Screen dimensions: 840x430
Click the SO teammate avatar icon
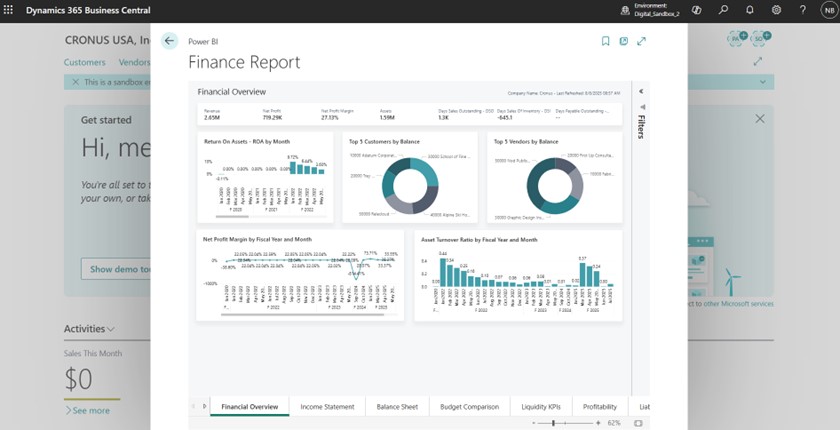coord(760,38)
